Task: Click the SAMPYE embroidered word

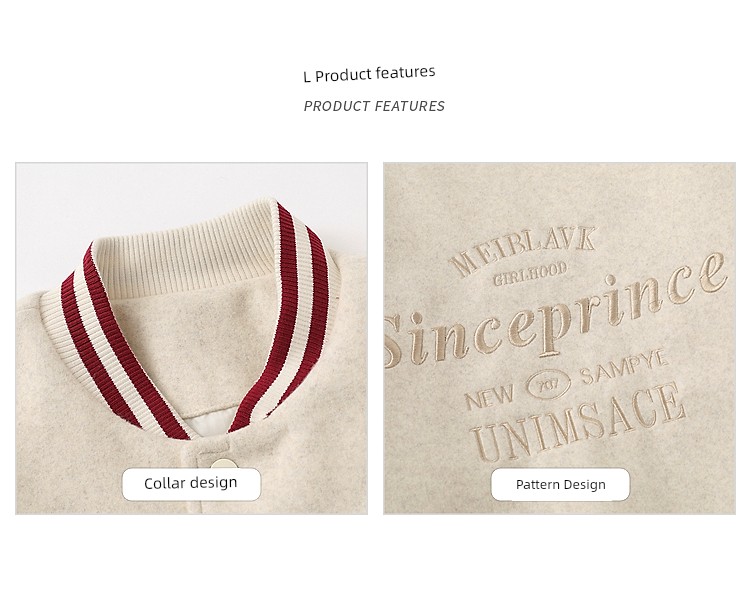Action: tap(624, 367)
